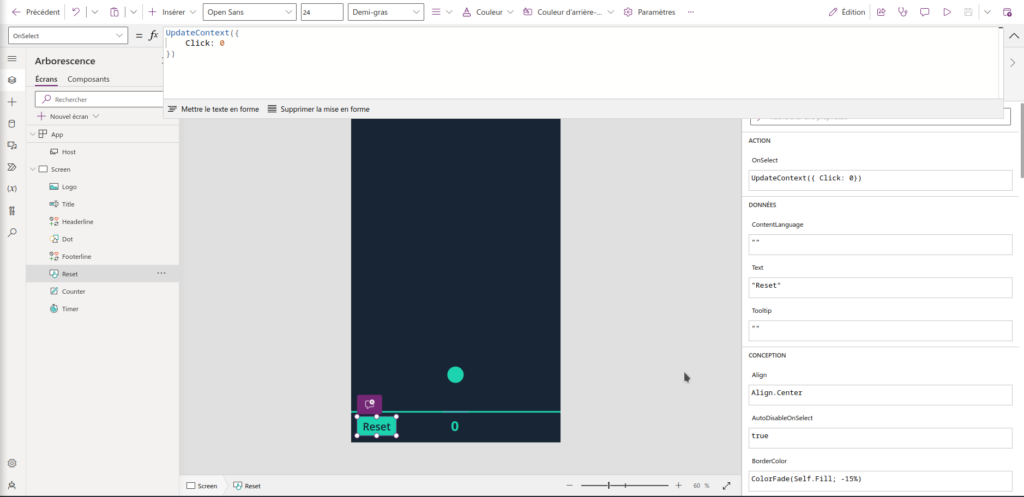Click the insert plus icon in left rail
The width and height of the screenshot is (1024, 497).
(12, 103)
